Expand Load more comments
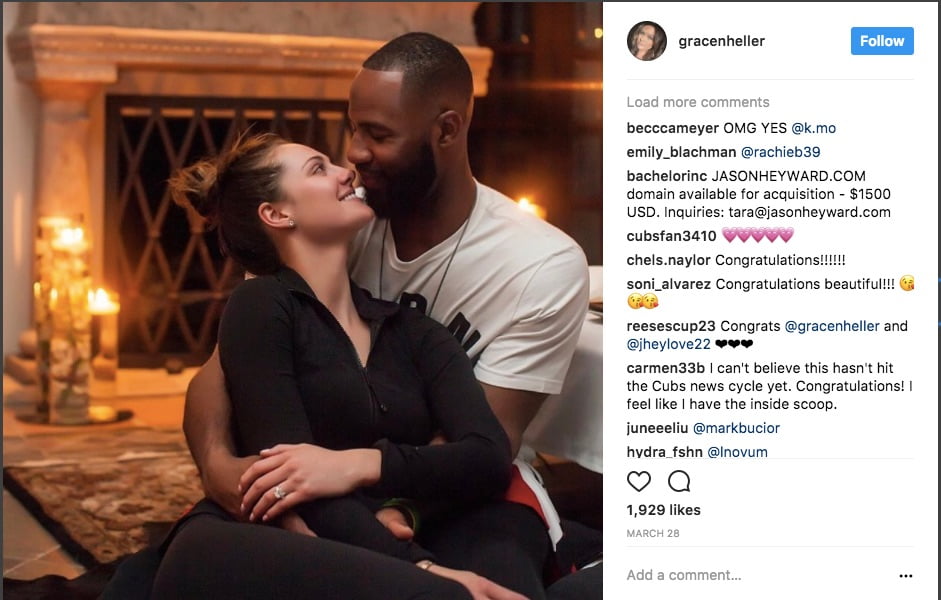This screenshot has width=941, height=600. pyautogui.click(x=697, y=102)
